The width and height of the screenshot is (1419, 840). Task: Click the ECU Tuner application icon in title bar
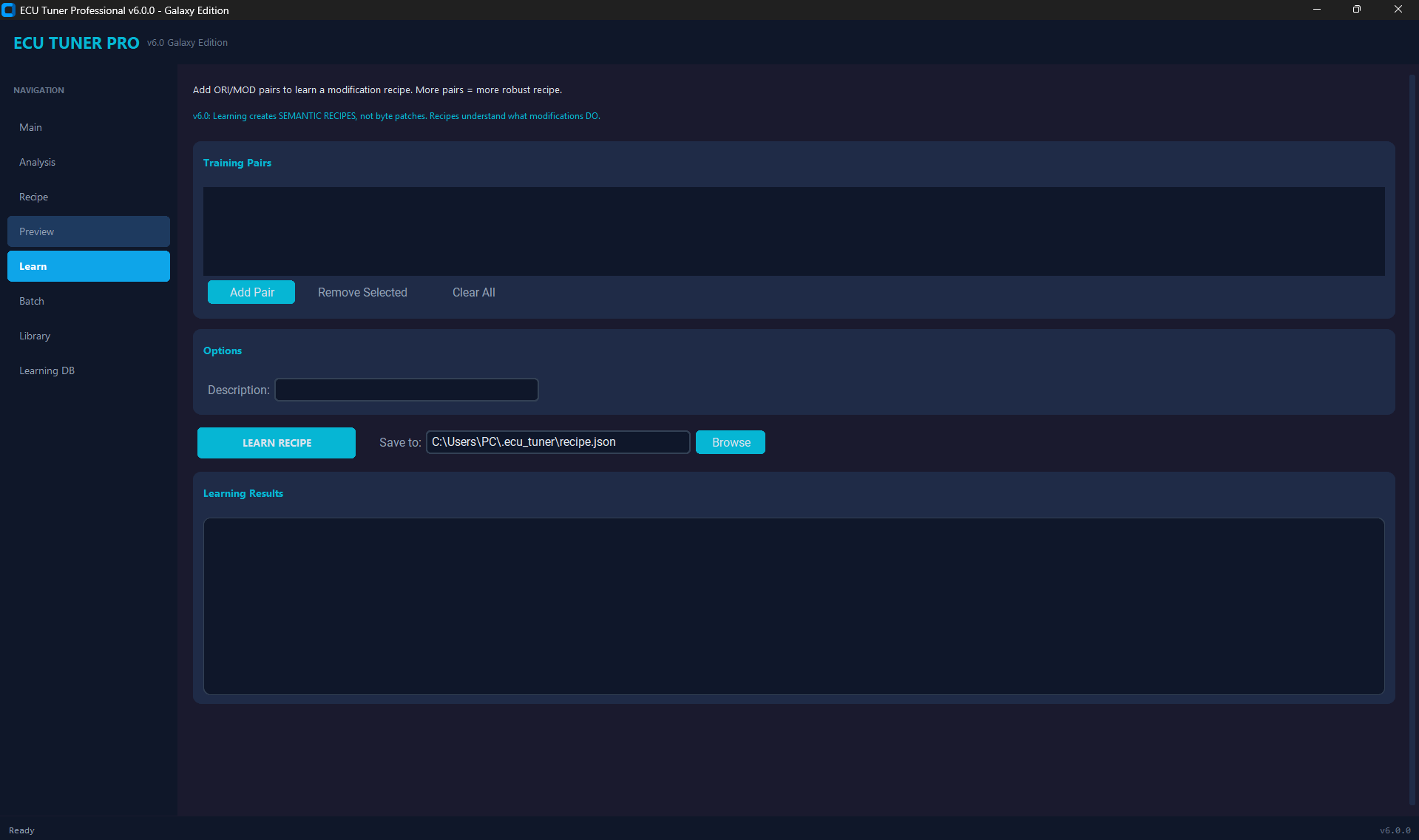pyautogui.click(x=8, y=10)
